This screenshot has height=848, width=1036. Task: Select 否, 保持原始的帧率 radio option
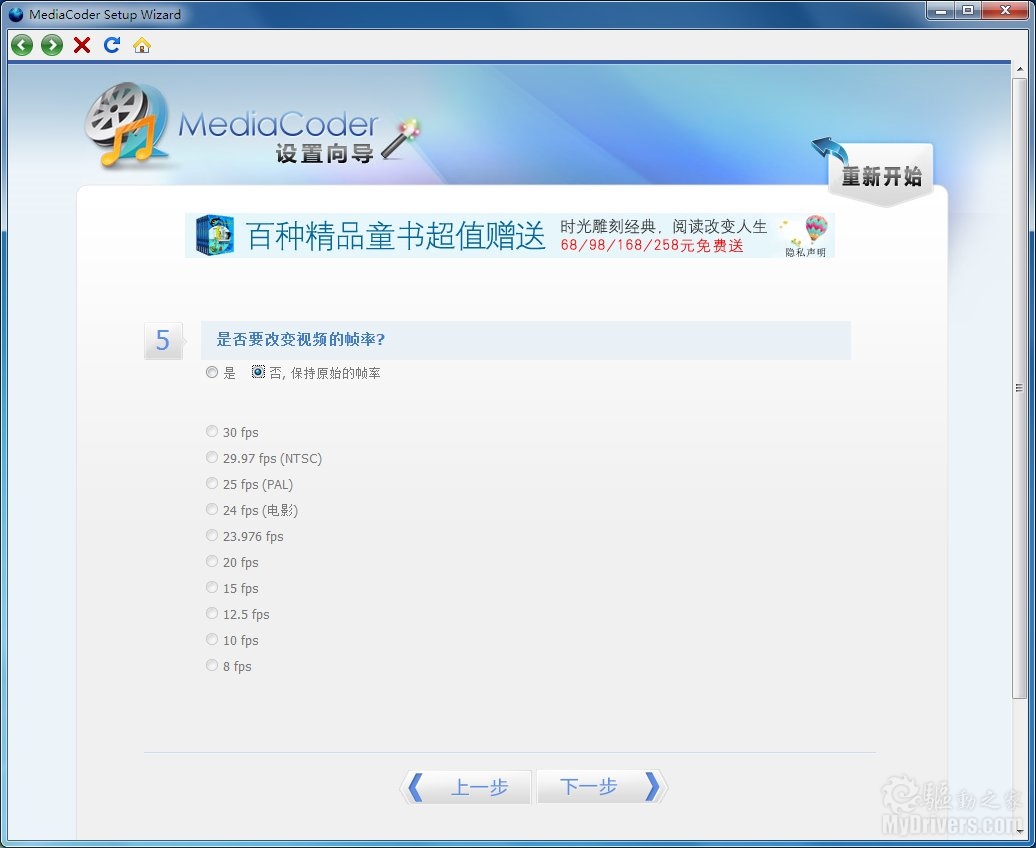pyautogui.click(x=258, y=372)
